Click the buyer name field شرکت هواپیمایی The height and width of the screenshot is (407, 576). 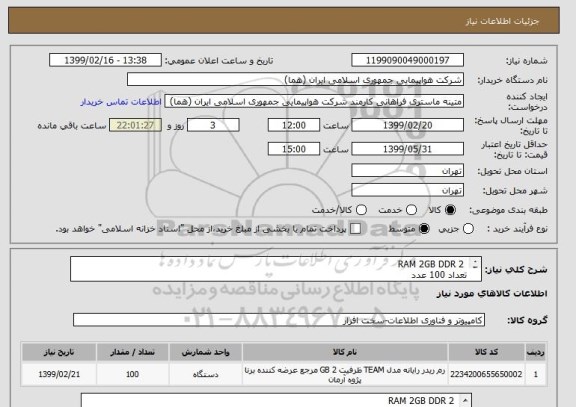point(295,79)
